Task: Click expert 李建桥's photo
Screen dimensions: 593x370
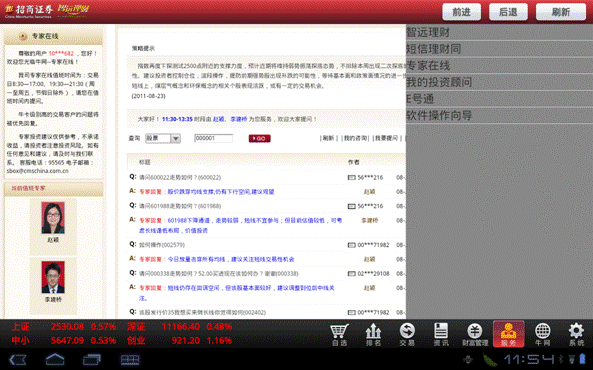Action: (x=53, y=277)
